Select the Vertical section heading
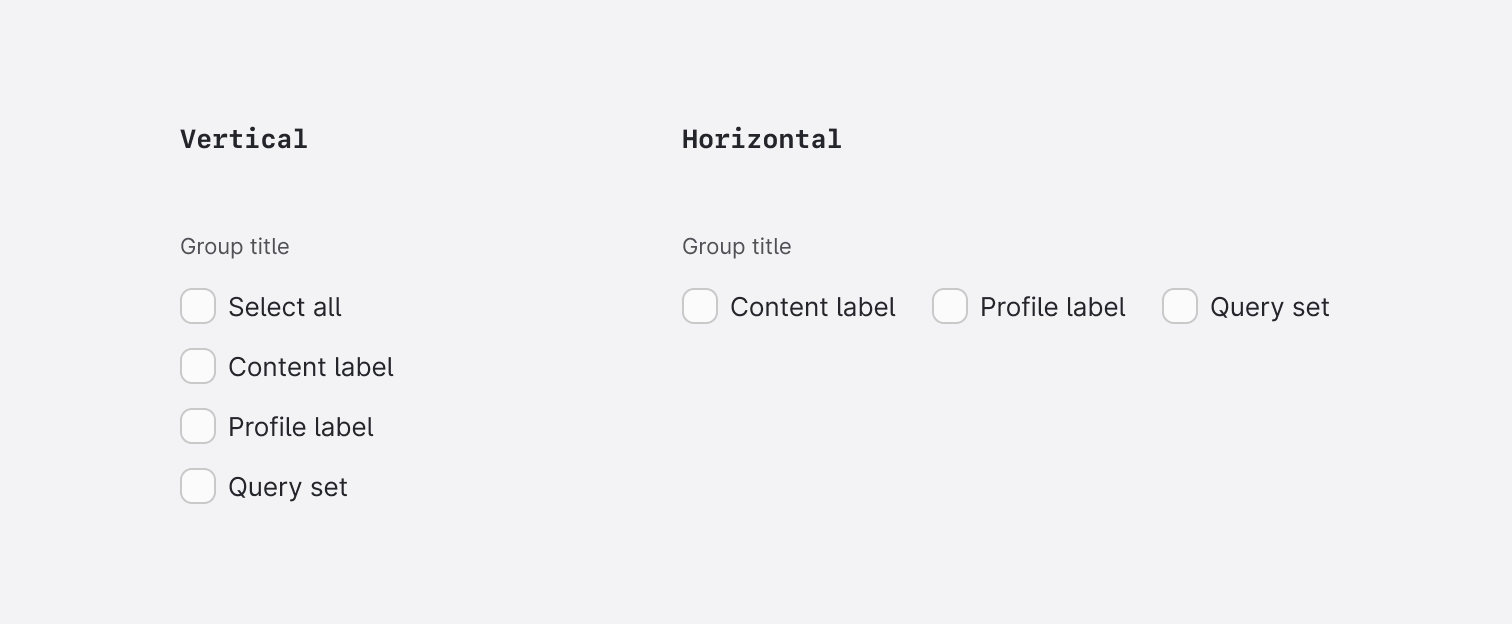This screenshot has height=624, width=1512. pyautogui.click(x=243, y=139)
